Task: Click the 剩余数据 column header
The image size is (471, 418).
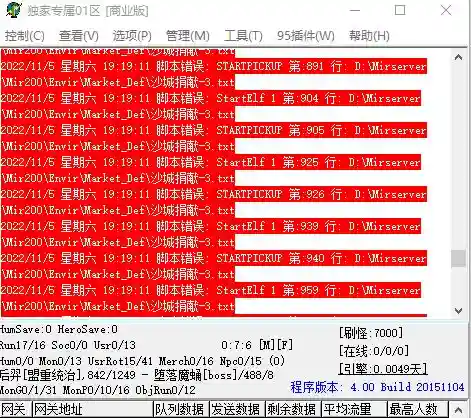Action: tap(293, 409)
